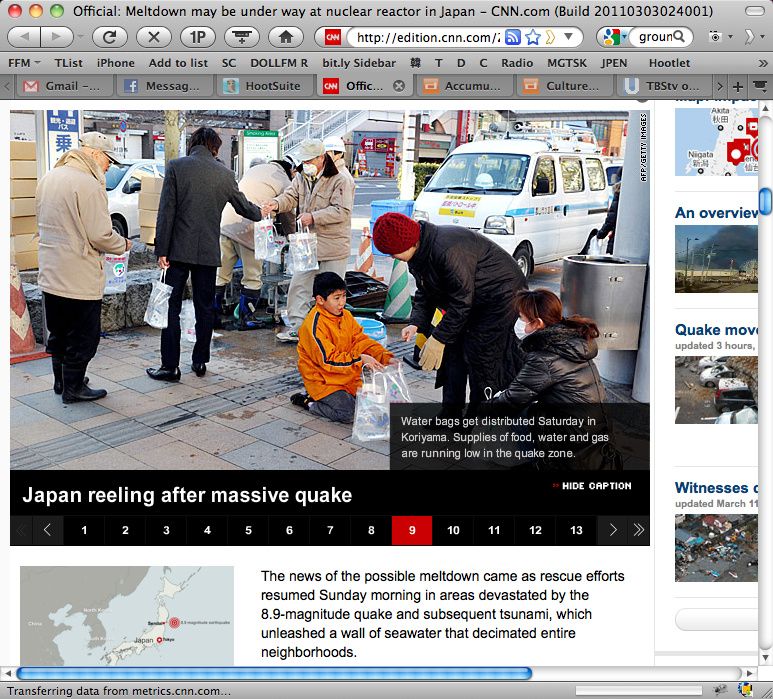This screenshot has height=699, width=773.
Task: Open a new tab with plus button
Action: click(x=738, y=86)
